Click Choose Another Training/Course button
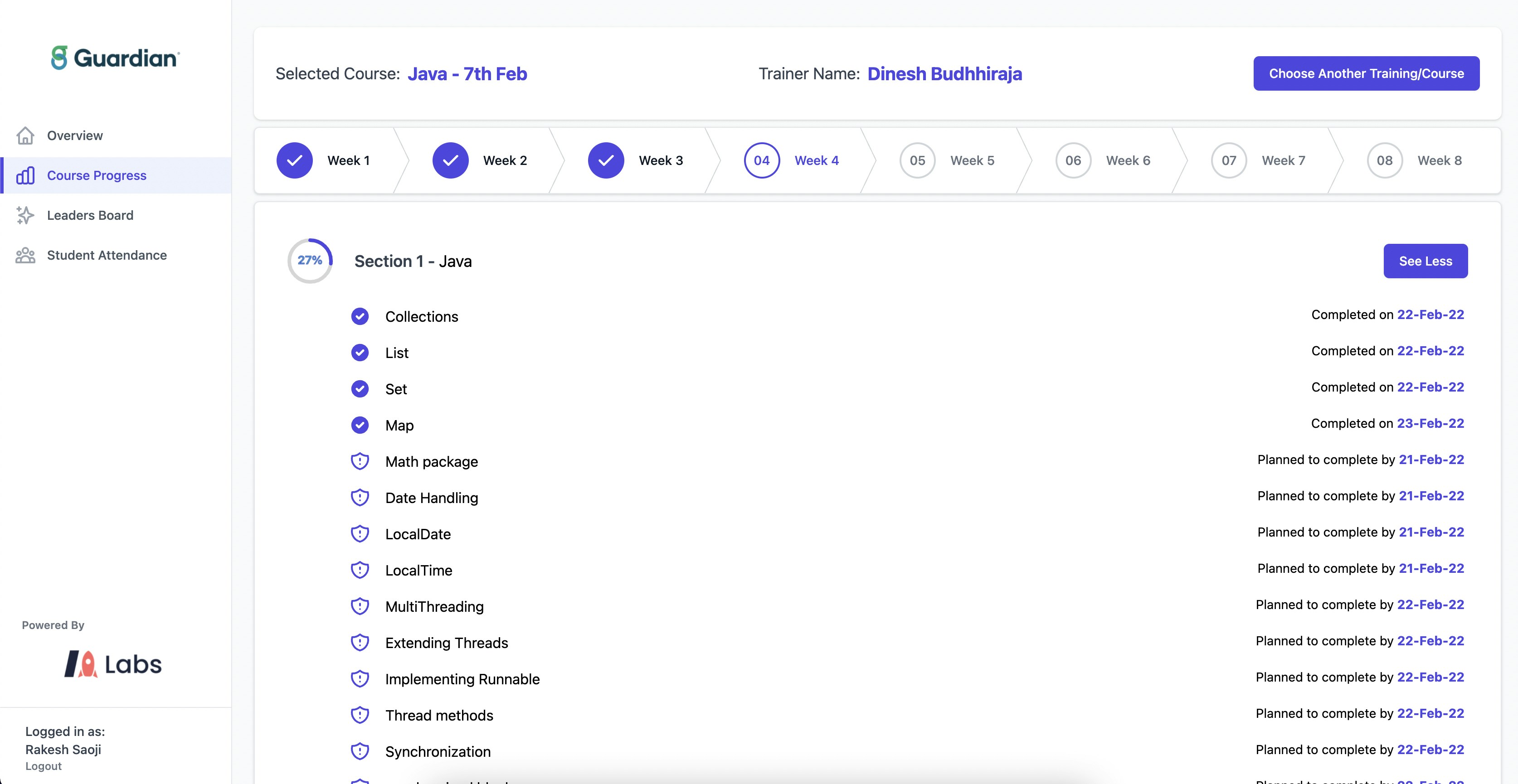 [1366, 73]
